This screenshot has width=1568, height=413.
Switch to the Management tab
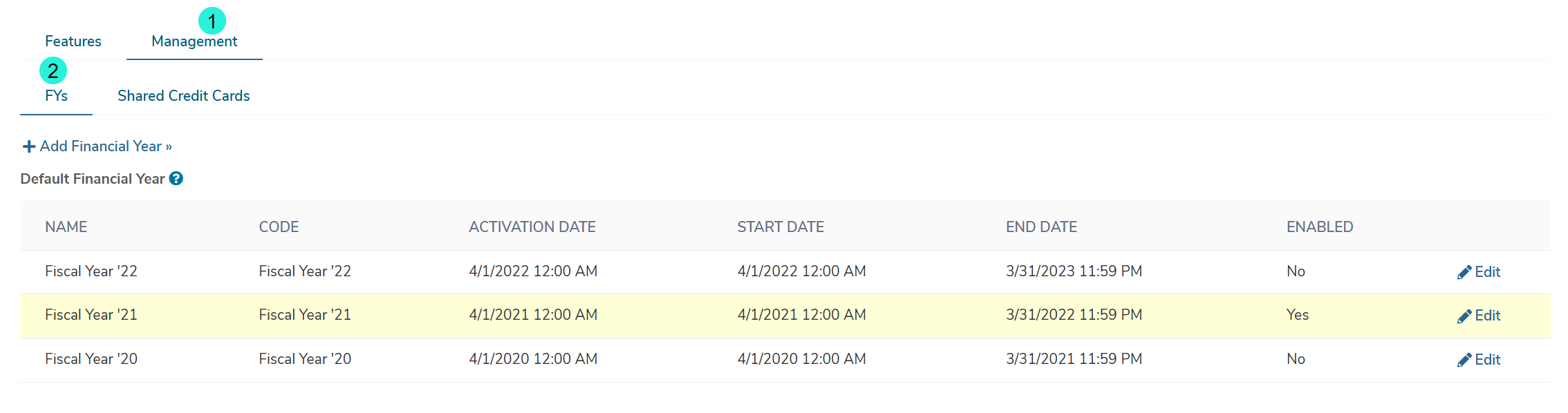[194, 41]
